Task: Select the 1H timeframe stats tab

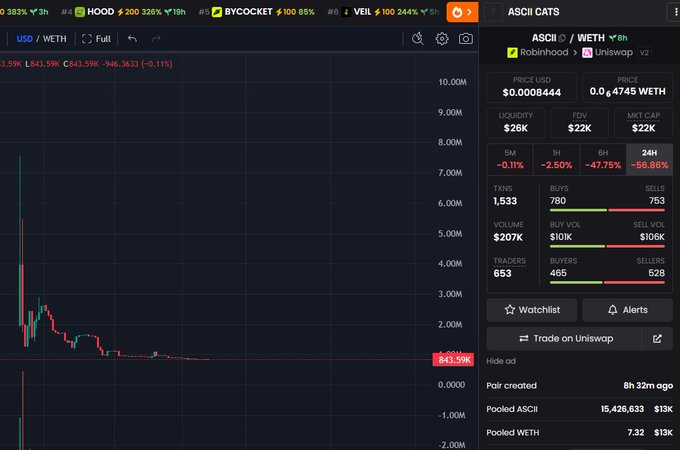Action: [x=556, y=159]
